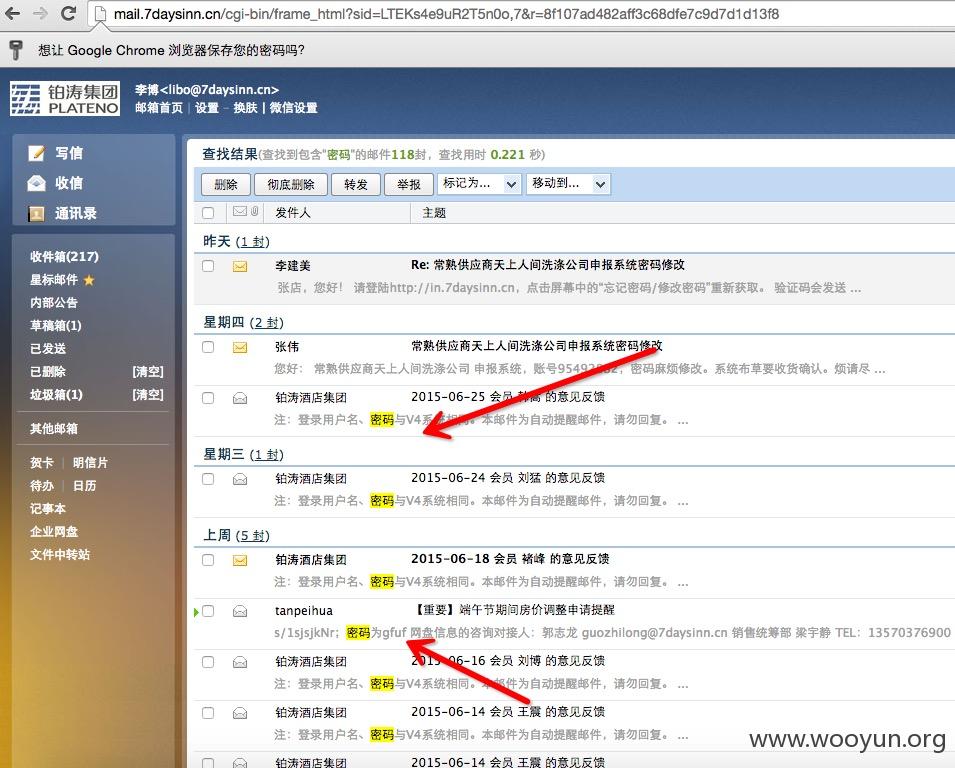Open the Plateno group logo
955x768 pixels.
pyautogui.click(x=65, y=99)
